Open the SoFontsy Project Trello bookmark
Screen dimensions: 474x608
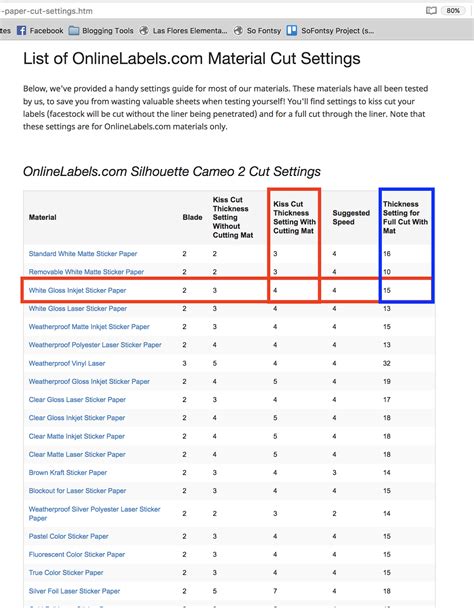(x=330, y=31)
